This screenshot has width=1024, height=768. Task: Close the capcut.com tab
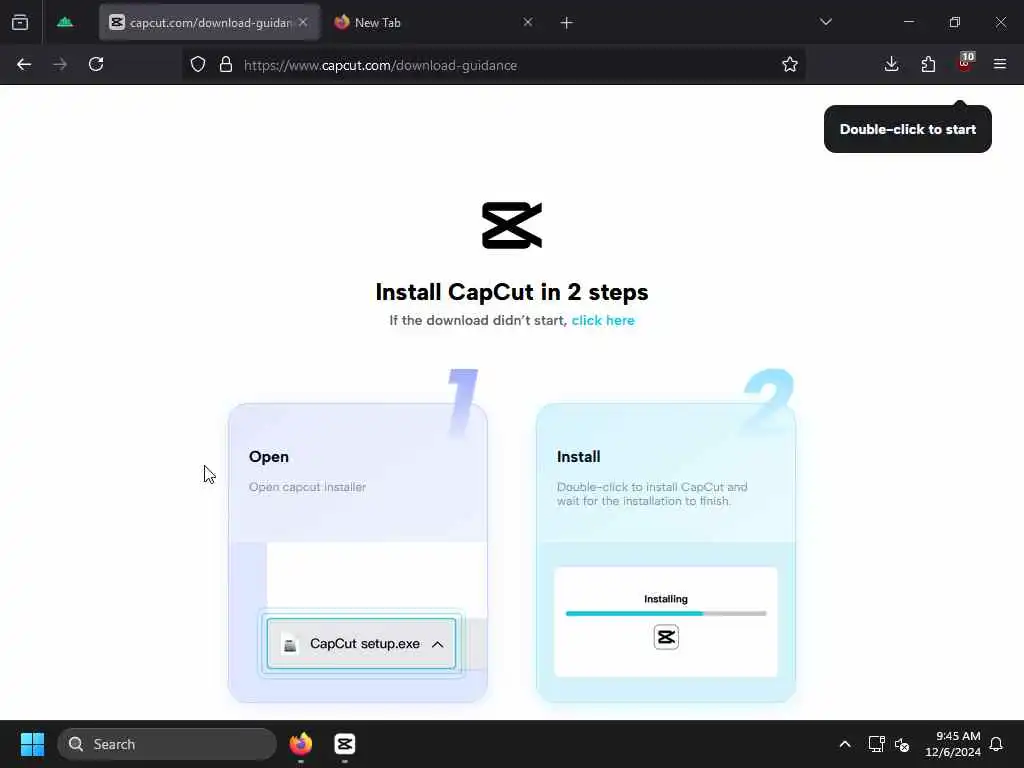[x=303, y=23]
